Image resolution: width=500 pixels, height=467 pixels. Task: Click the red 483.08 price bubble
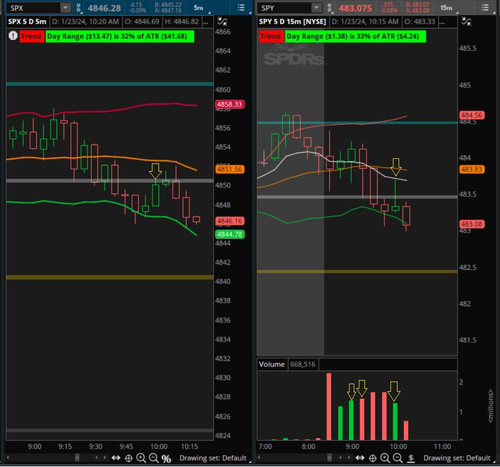(472, 224)
